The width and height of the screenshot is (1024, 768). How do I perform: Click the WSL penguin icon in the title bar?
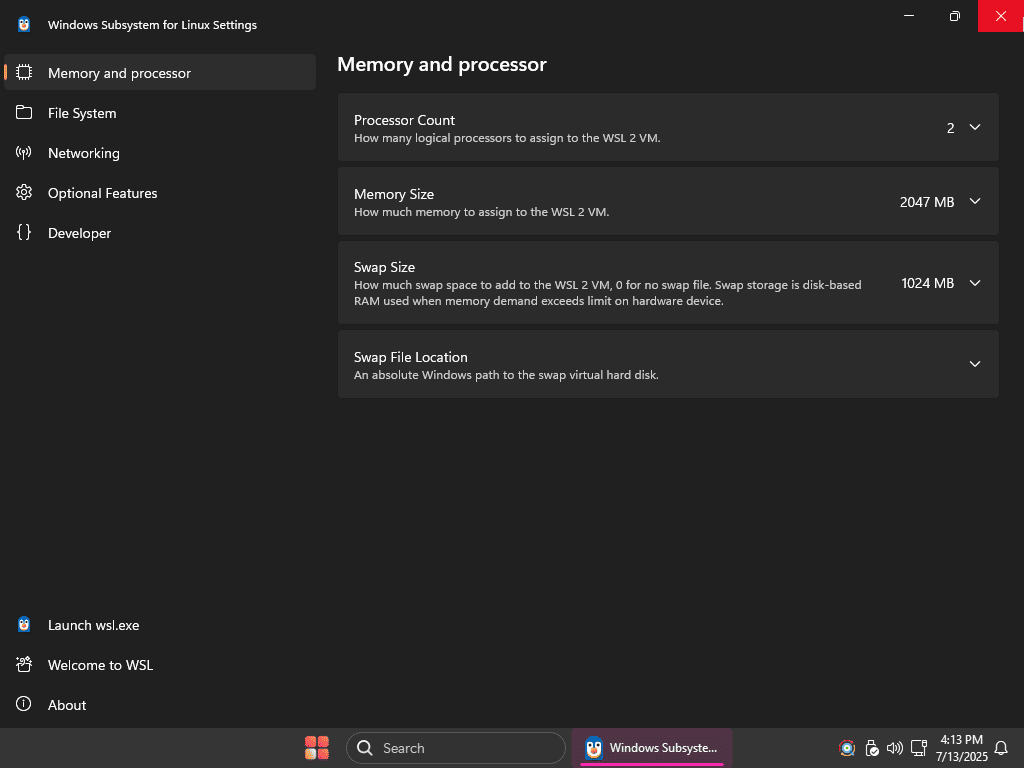(x=24, y=24)
